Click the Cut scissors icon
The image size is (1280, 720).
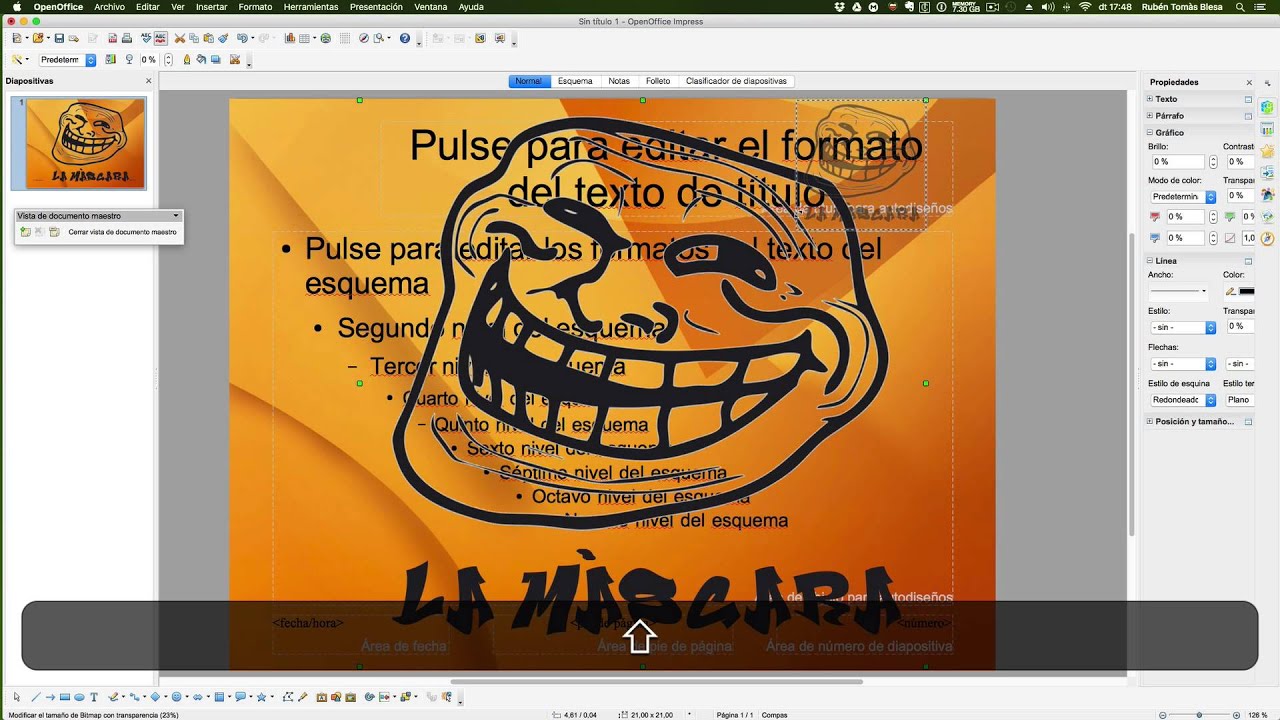pyautogui.click(x=180, y=39)
